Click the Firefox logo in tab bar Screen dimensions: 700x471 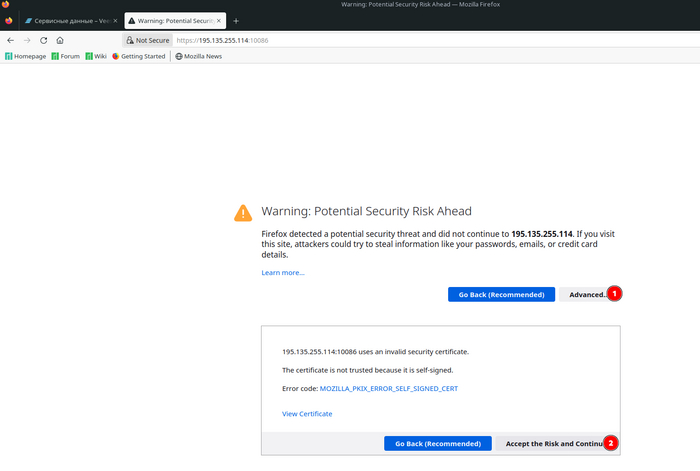(8, 20)
